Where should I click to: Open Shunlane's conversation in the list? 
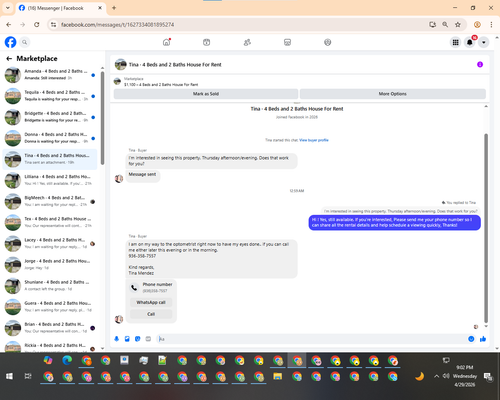coord(50,285)
